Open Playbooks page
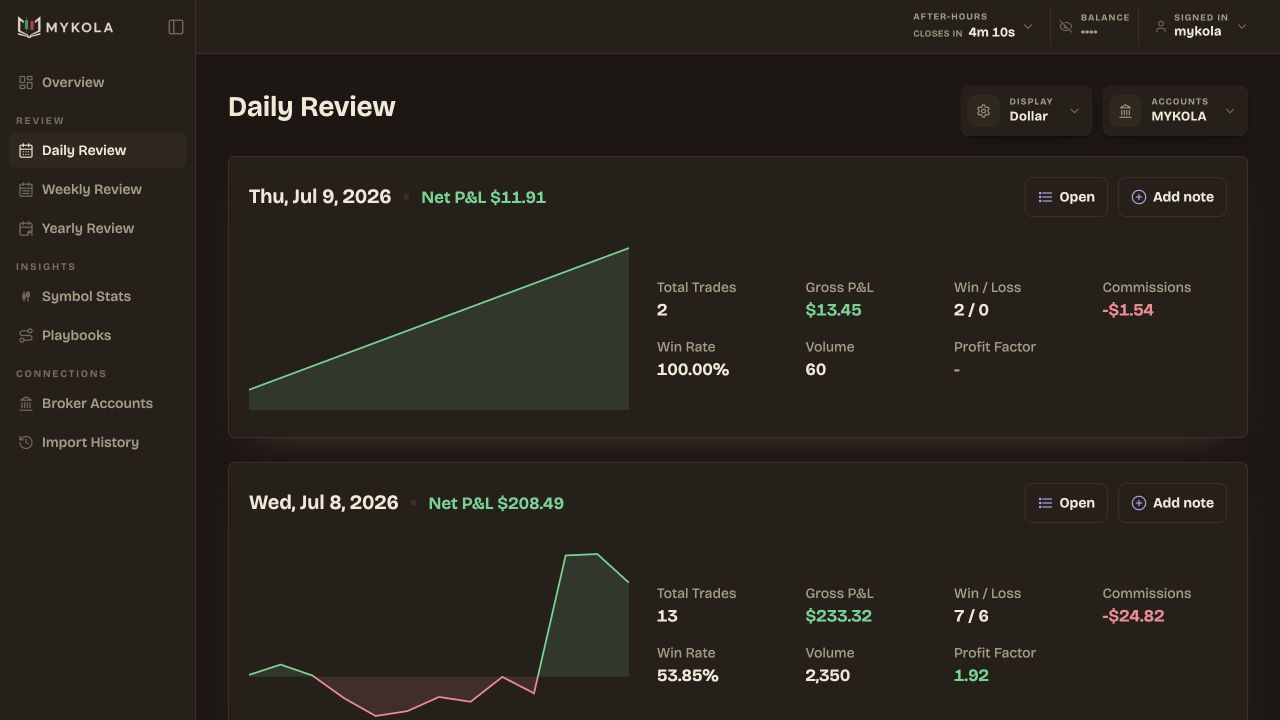 coord(97,335)
